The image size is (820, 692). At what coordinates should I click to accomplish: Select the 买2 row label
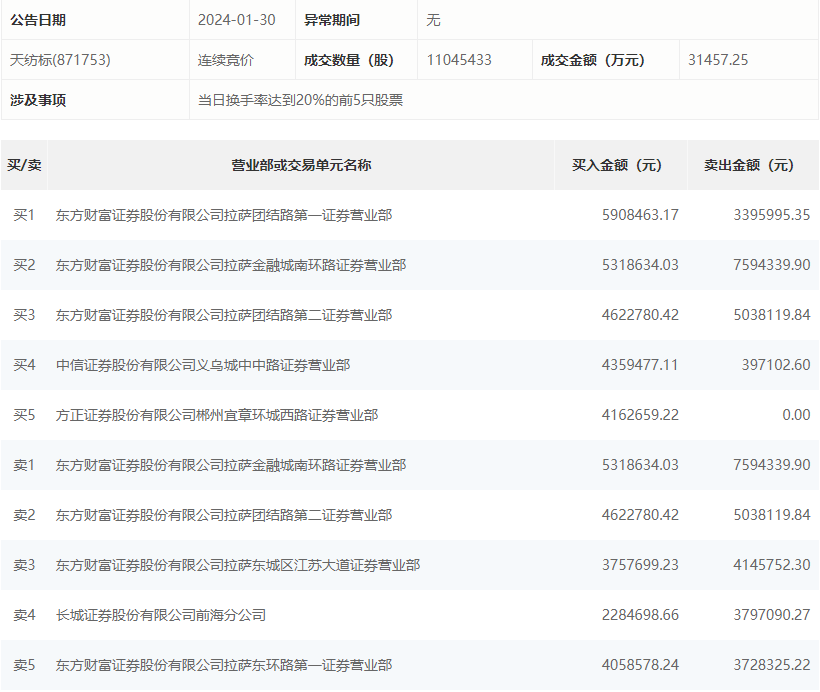click(24, 265)
